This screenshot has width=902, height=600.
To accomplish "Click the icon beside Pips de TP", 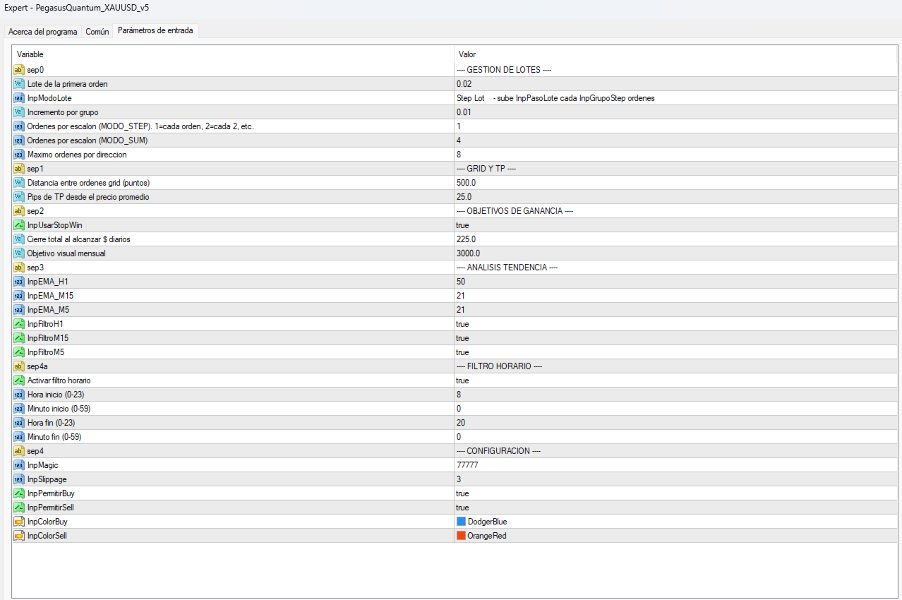I will tap(19, 197).
